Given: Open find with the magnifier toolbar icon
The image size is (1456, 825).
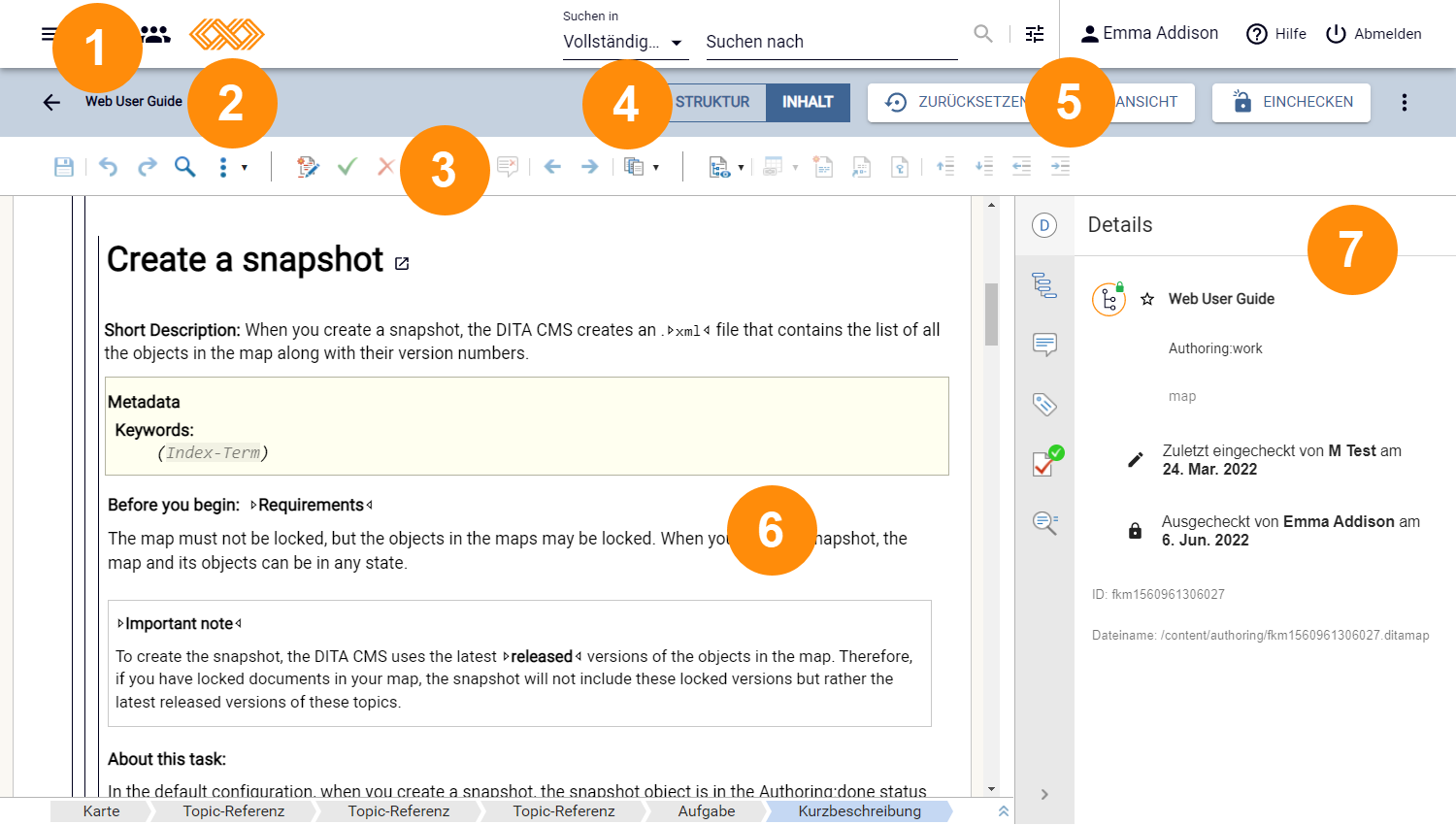Looking at the screenshot, I should pos(184,167).
